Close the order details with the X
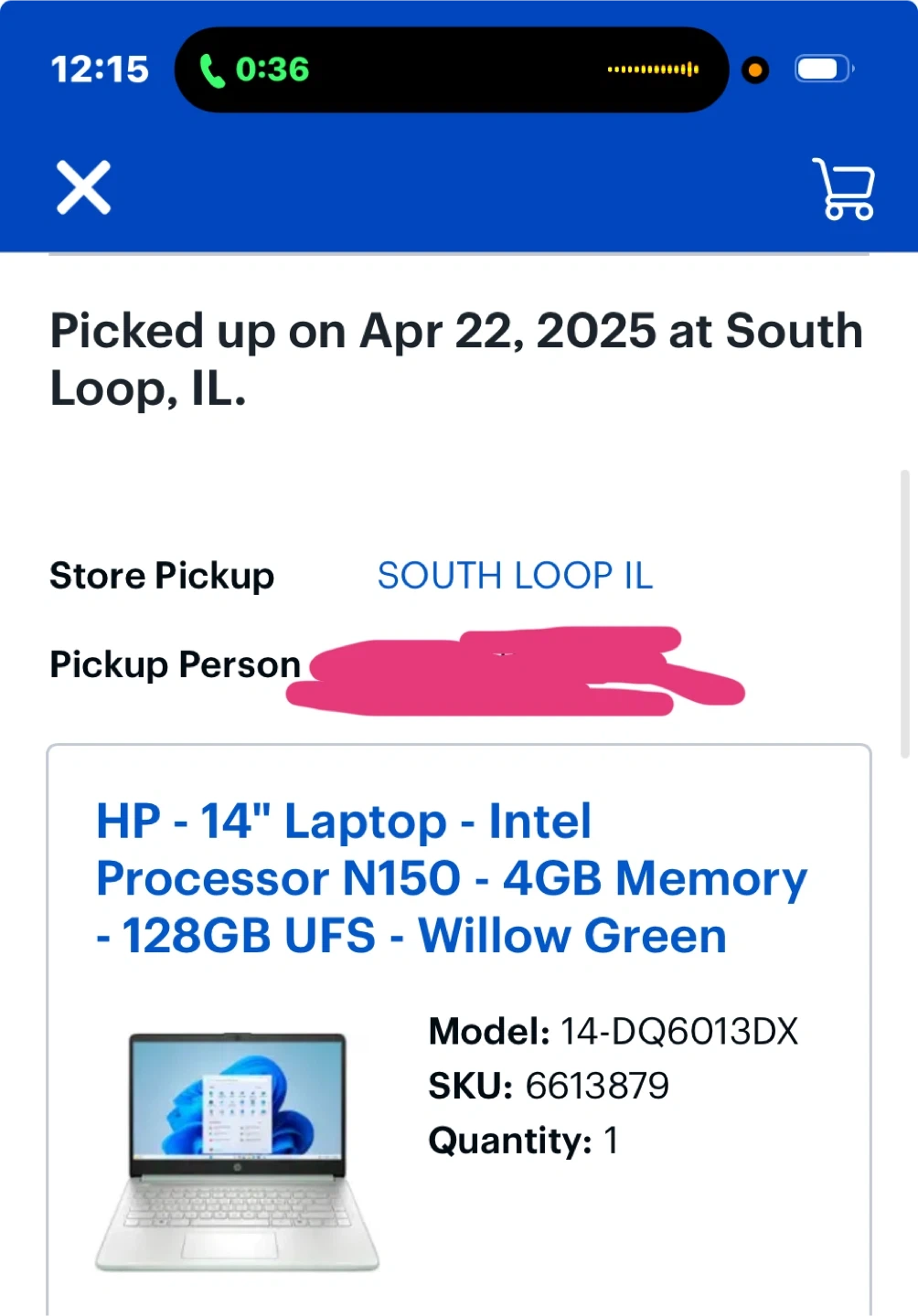This screenshot has width=918, height=1316. (x=83, y=187)
